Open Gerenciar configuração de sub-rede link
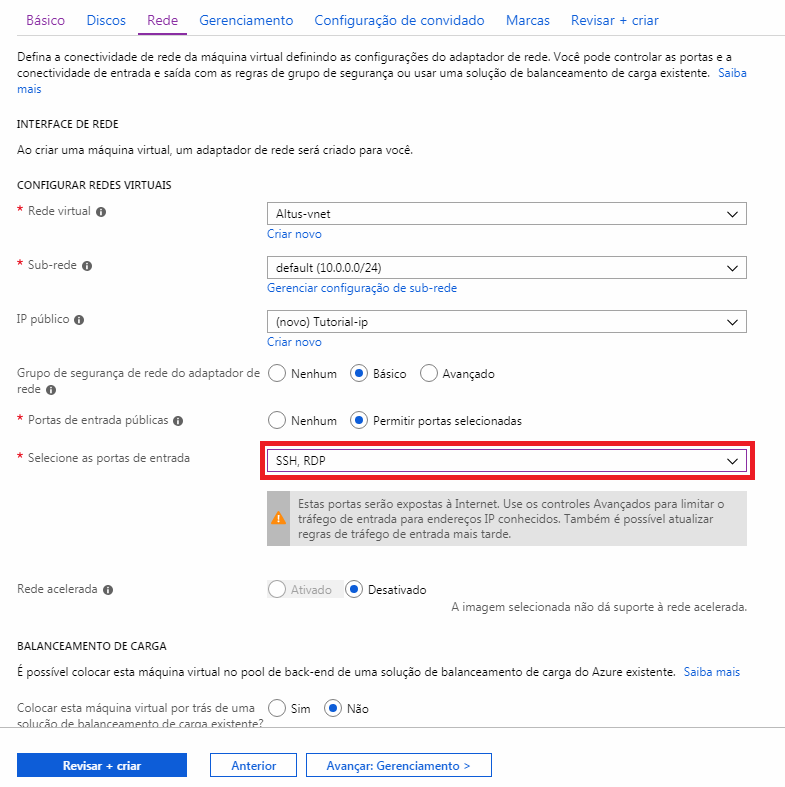 click(362, 288)
